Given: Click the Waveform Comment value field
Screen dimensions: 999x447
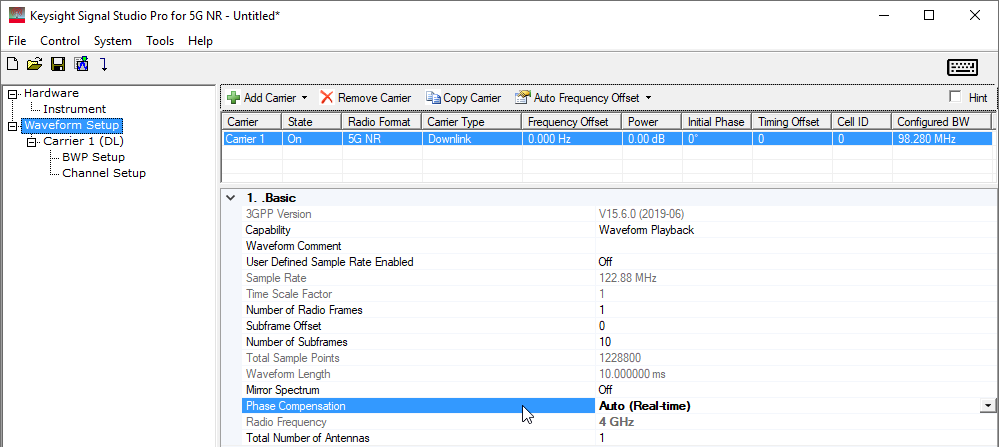Looking at the screenshot, I should point(796,246).
